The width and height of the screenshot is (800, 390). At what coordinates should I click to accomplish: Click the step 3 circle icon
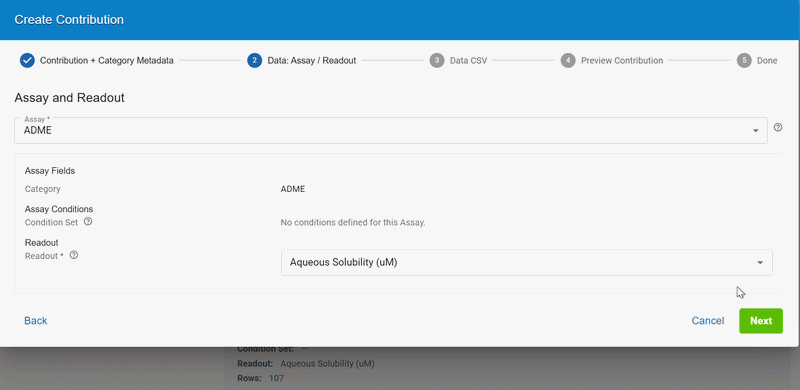pos(437,60)
